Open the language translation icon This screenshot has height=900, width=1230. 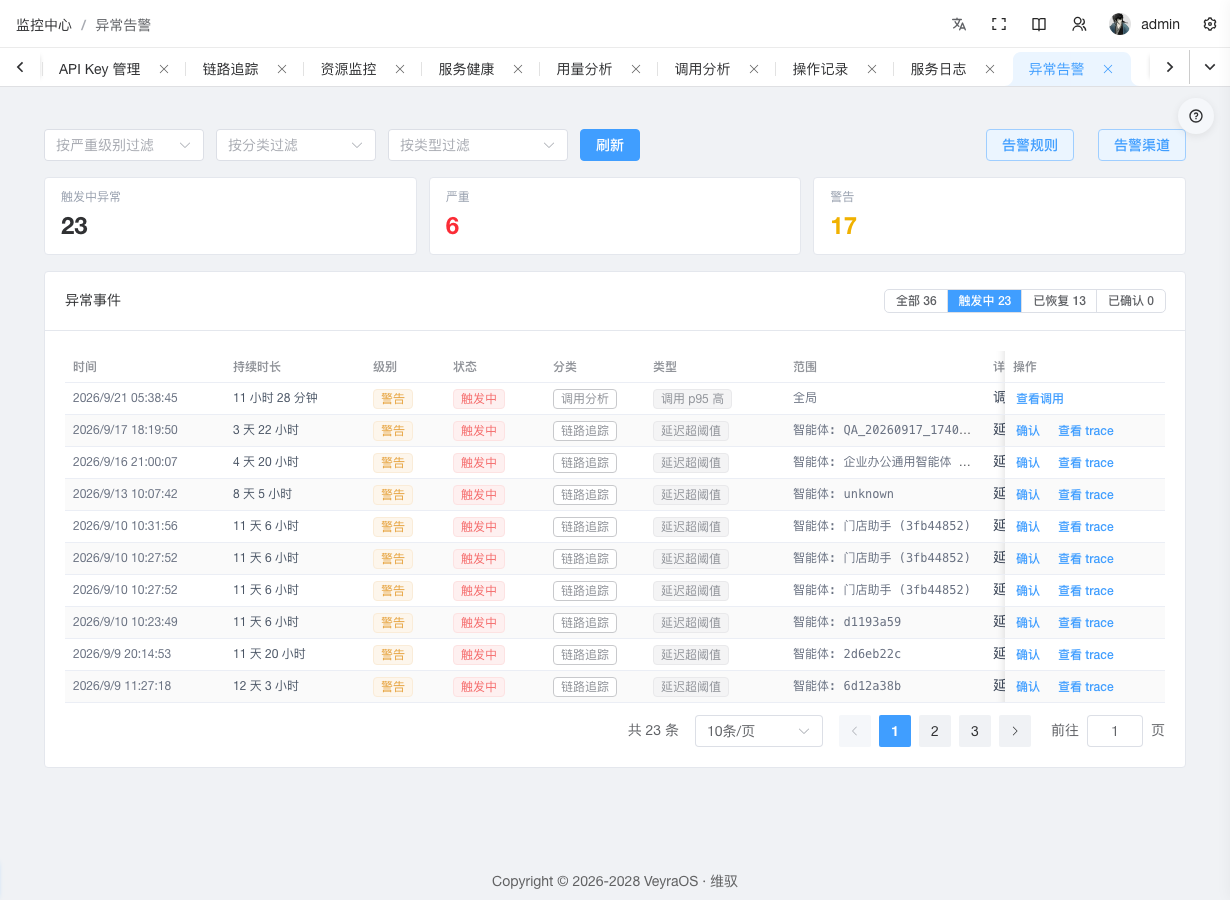click(959, 24)
